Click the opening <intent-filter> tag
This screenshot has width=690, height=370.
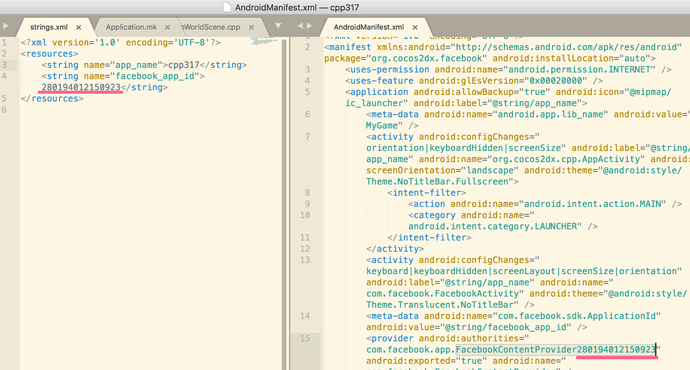point(426,193)
